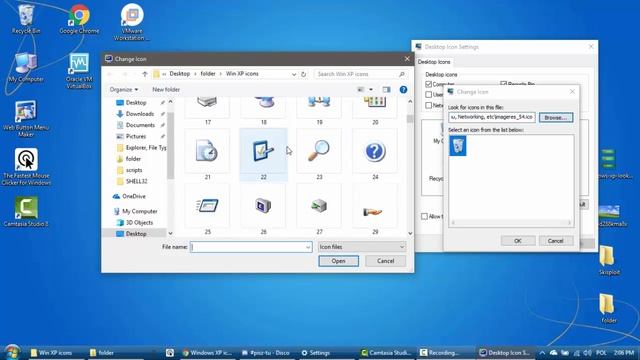Select icon file 21 clock document
The height and width of the screenshot is (360, 640).
click(207, 155)
